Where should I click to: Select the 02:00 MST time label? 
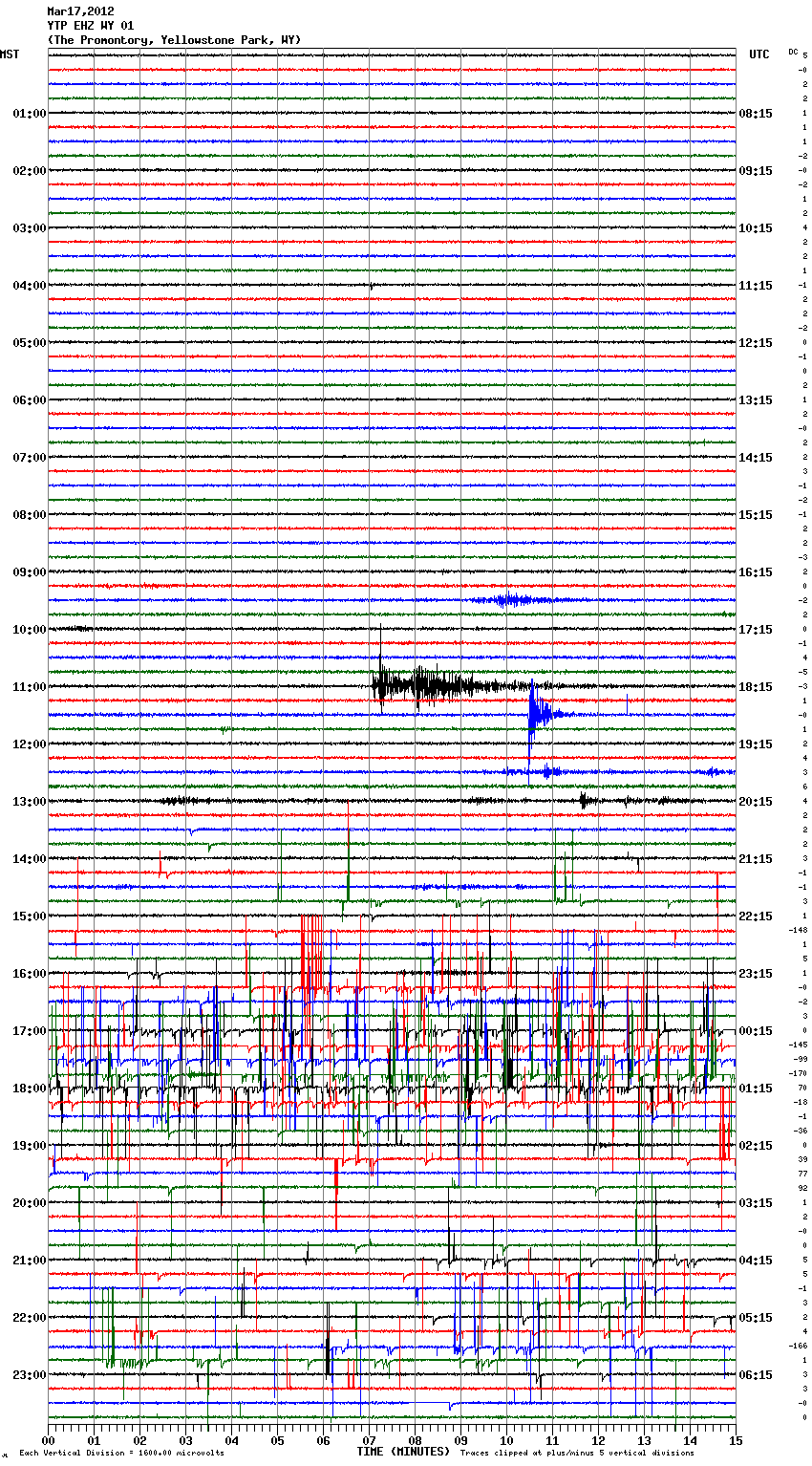pos(30,171)
